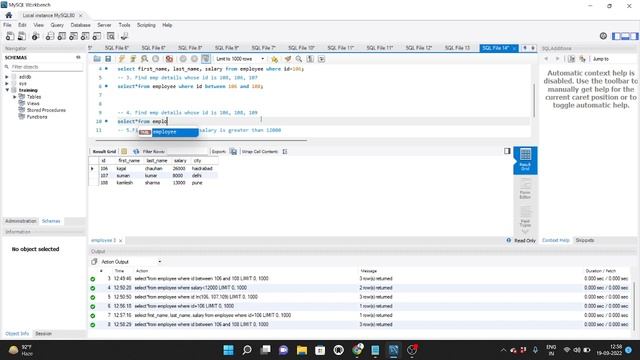Open the File menu
640x360 pixels.
tap(7, 25)
